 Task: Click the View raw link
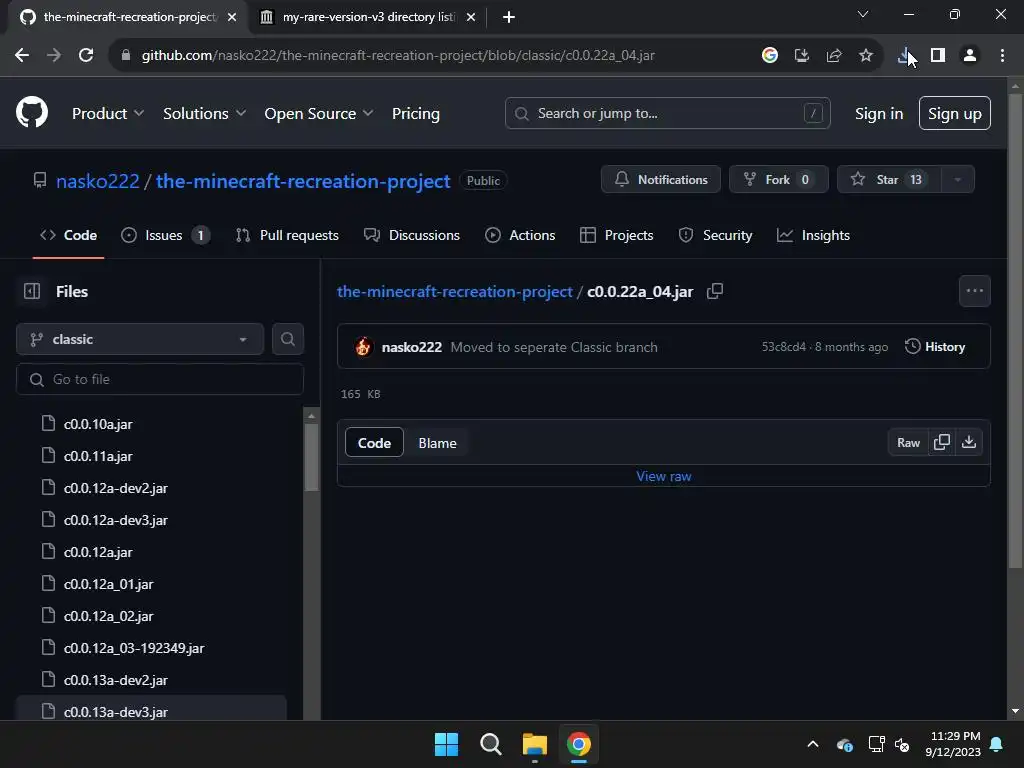point(664,476)
